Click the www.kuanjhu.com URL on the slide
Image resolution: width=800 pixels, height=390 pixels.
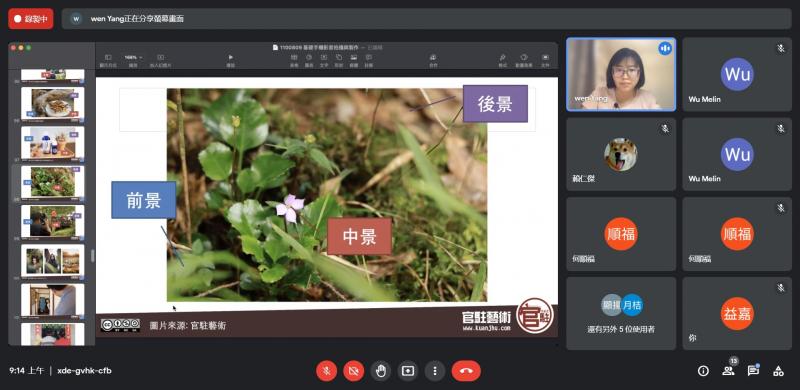[486, 329]
